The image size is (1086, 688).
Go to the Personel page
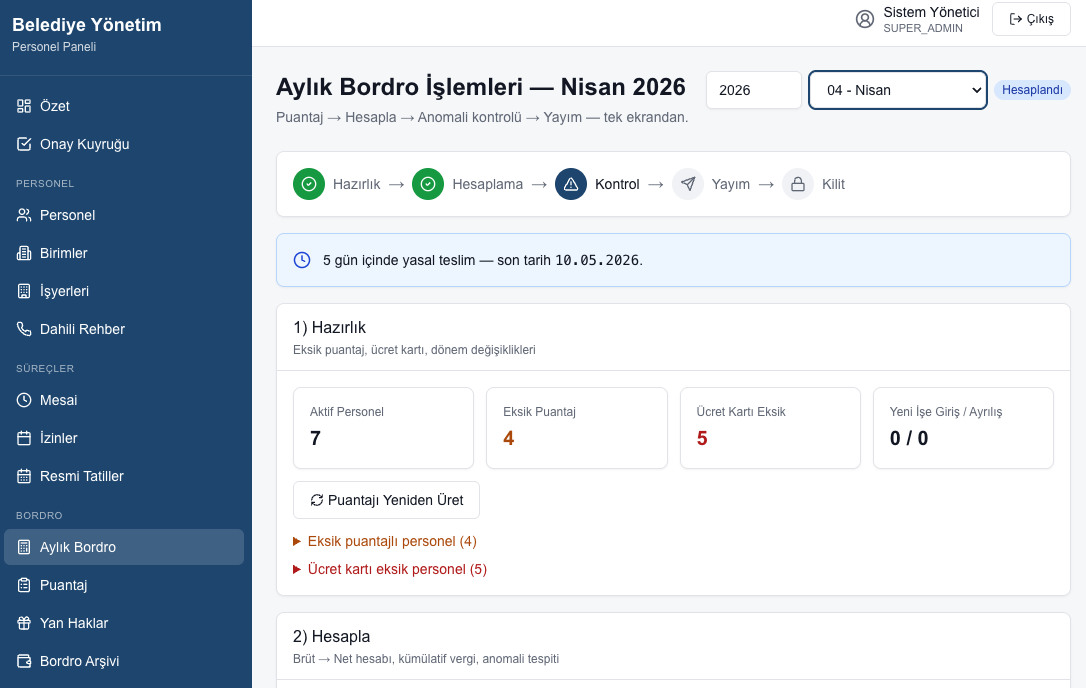coord(124,215)
